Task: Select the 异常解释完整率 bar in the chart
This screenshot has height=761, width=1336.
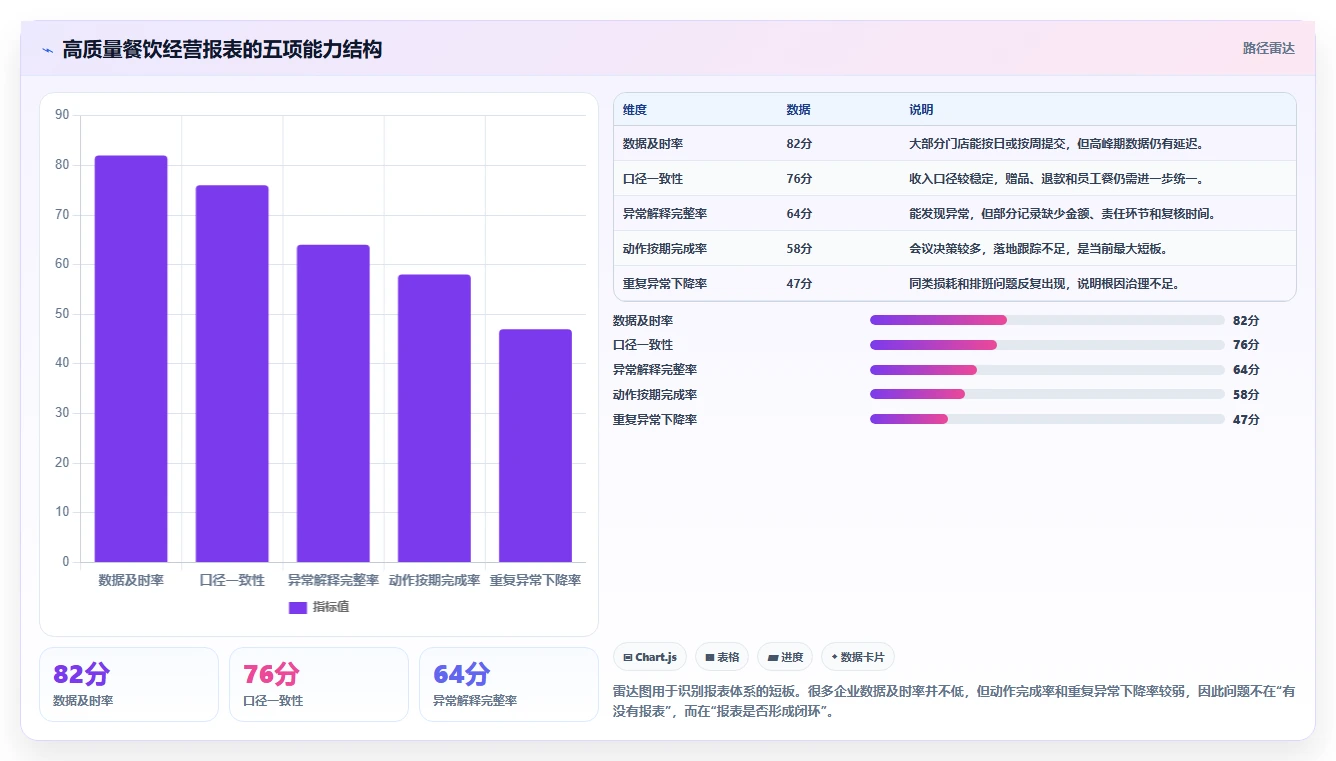Action: [333, 403]
